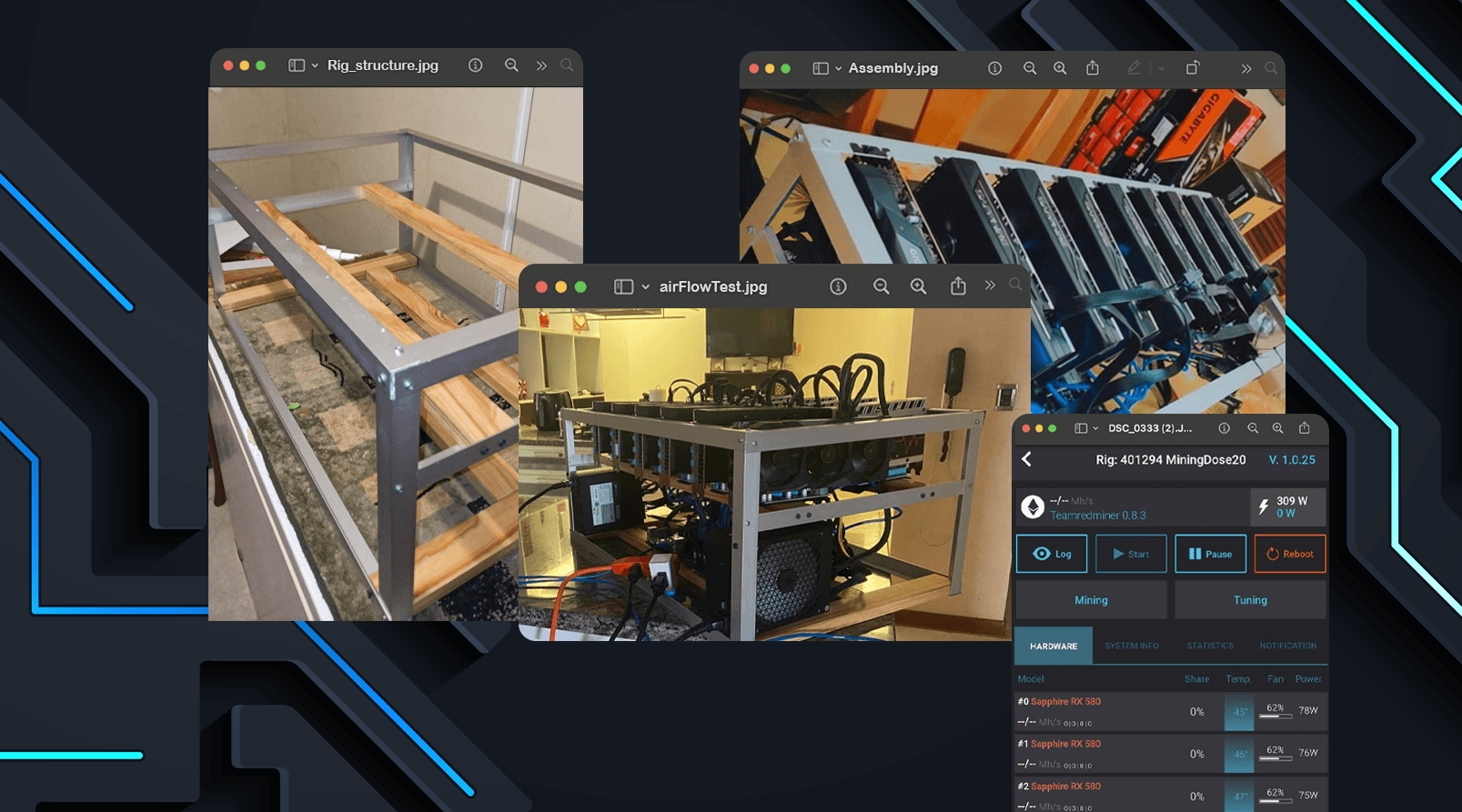The height and width of the screenshot is (812, 1462).
Task: Select GPU #0 Sapphire RX 580 row
Action: [x=1171, y=711]
